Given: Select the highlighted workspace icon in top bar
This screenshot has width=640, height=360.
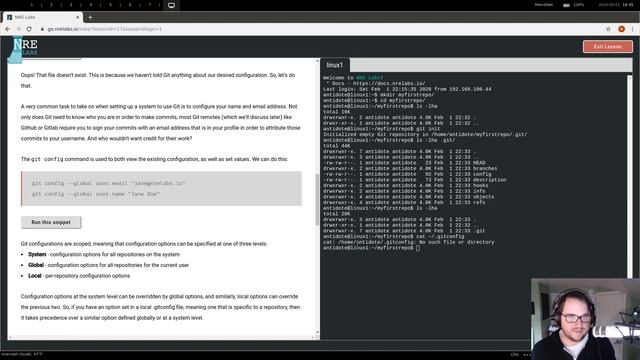Looking at the screenshot, I should pyautogui.click(x=171, y=5).
